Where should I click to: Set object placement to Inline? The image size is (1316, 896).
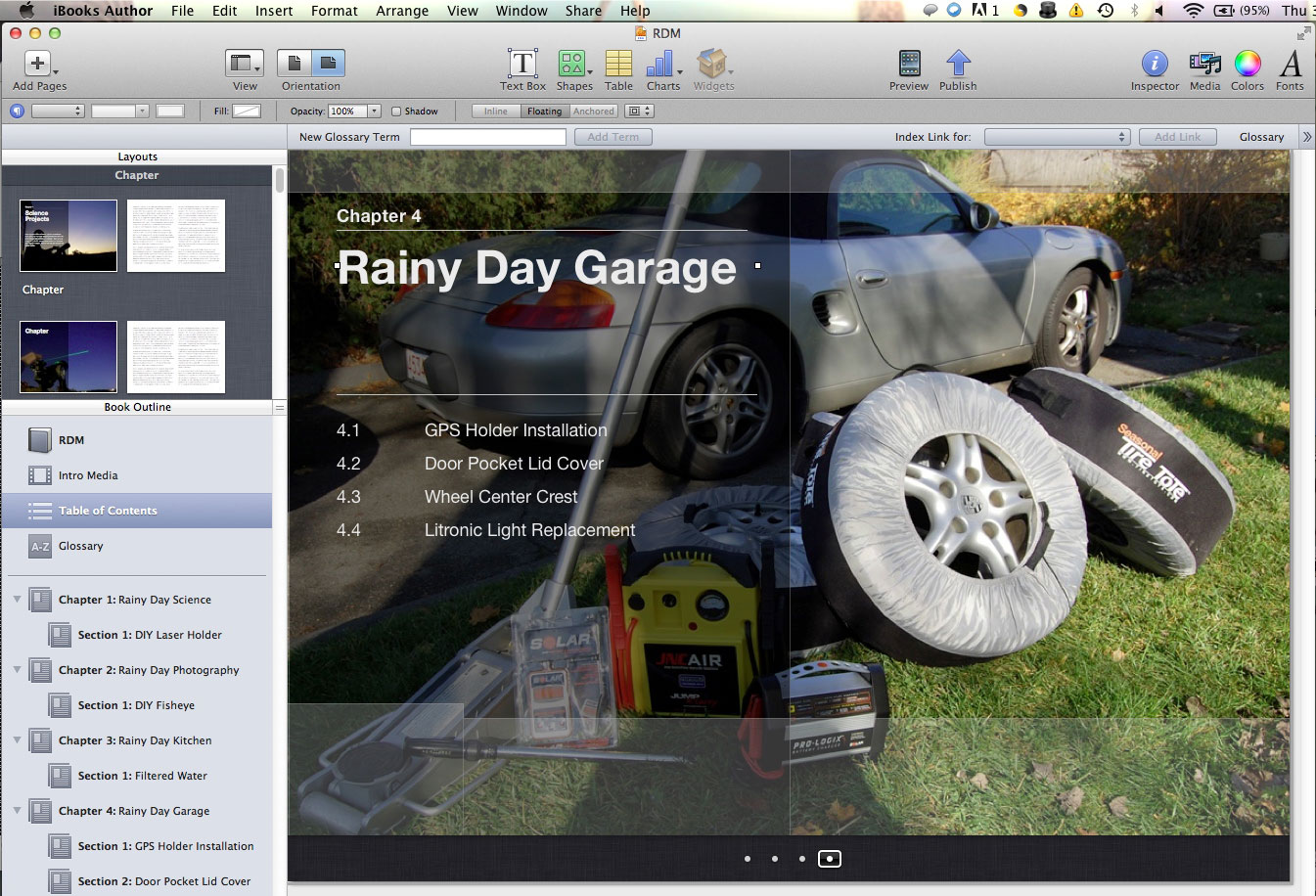tap(496, 111)
